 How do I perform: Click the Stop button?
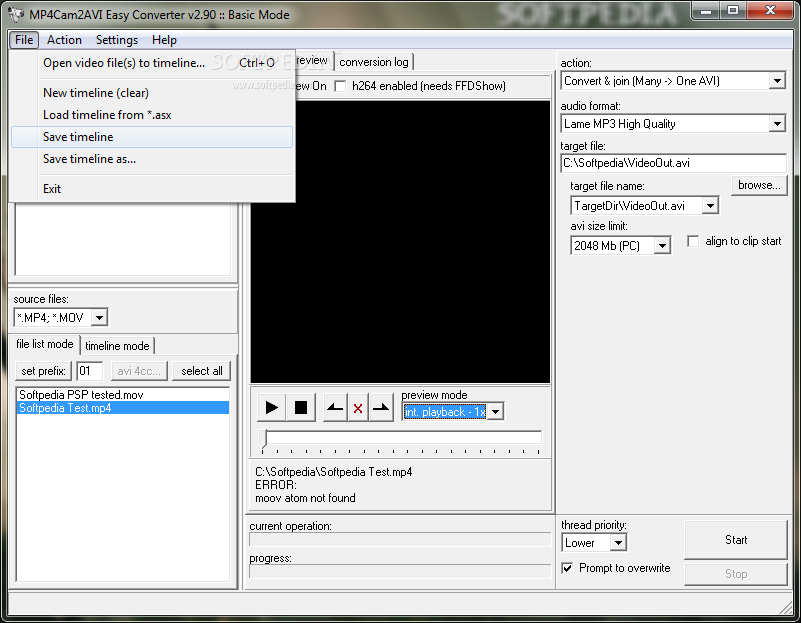coord(736,574)
